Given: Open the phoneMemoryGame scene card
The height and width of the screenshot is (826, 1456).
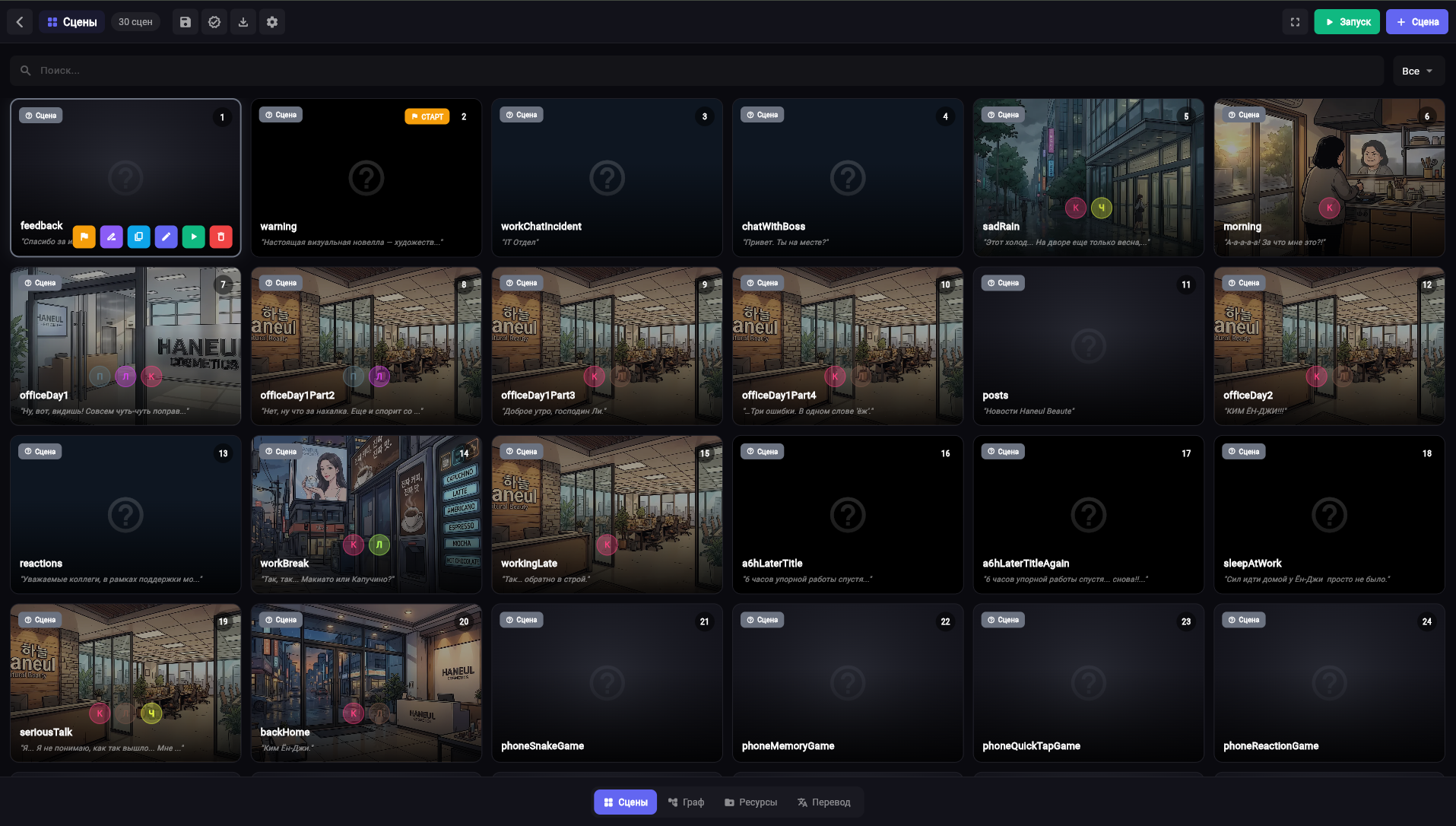Looking at the screenshot, I should click(848, 683).
